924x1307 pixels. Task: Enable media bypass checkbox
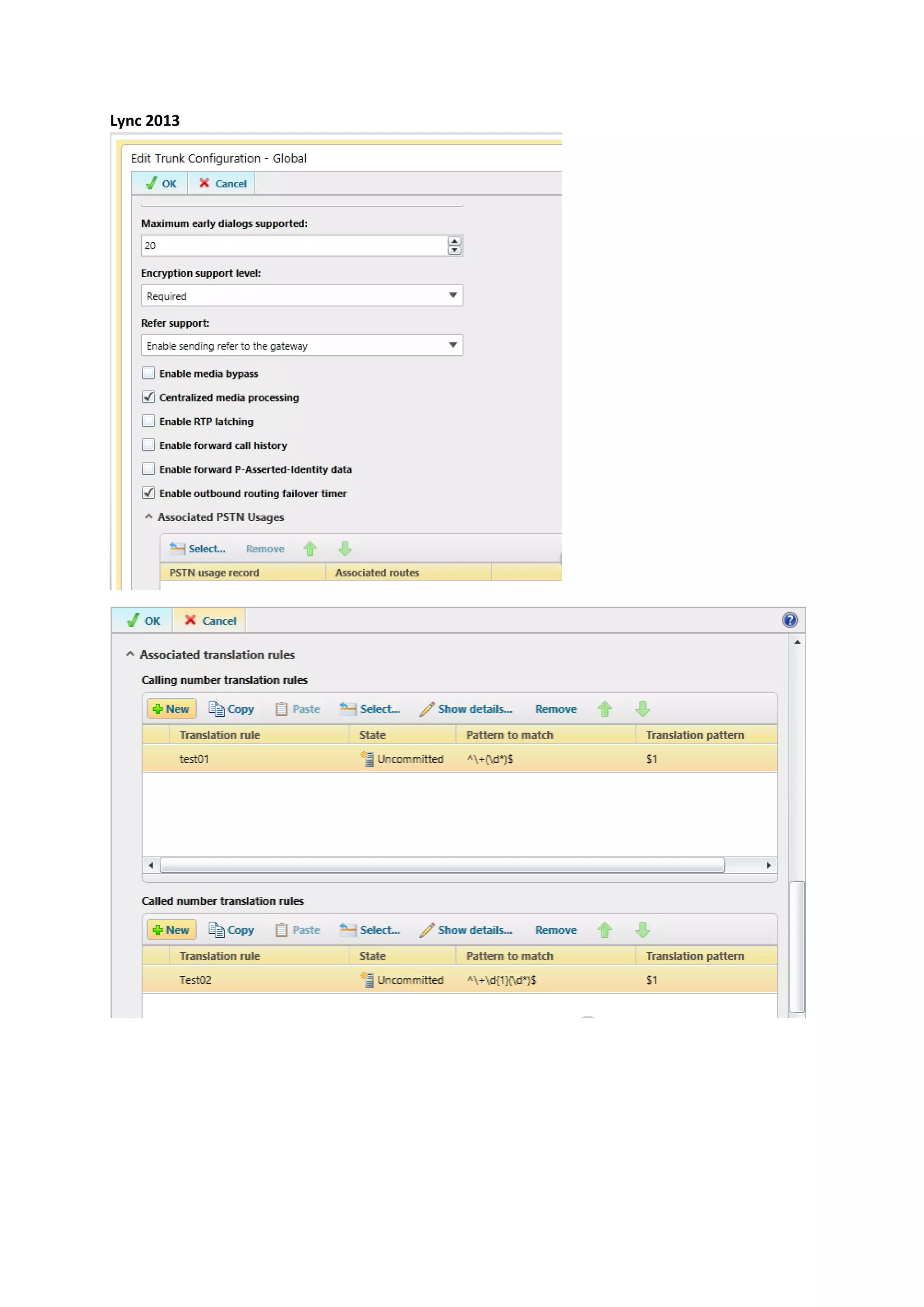click(x=148, y=373)
